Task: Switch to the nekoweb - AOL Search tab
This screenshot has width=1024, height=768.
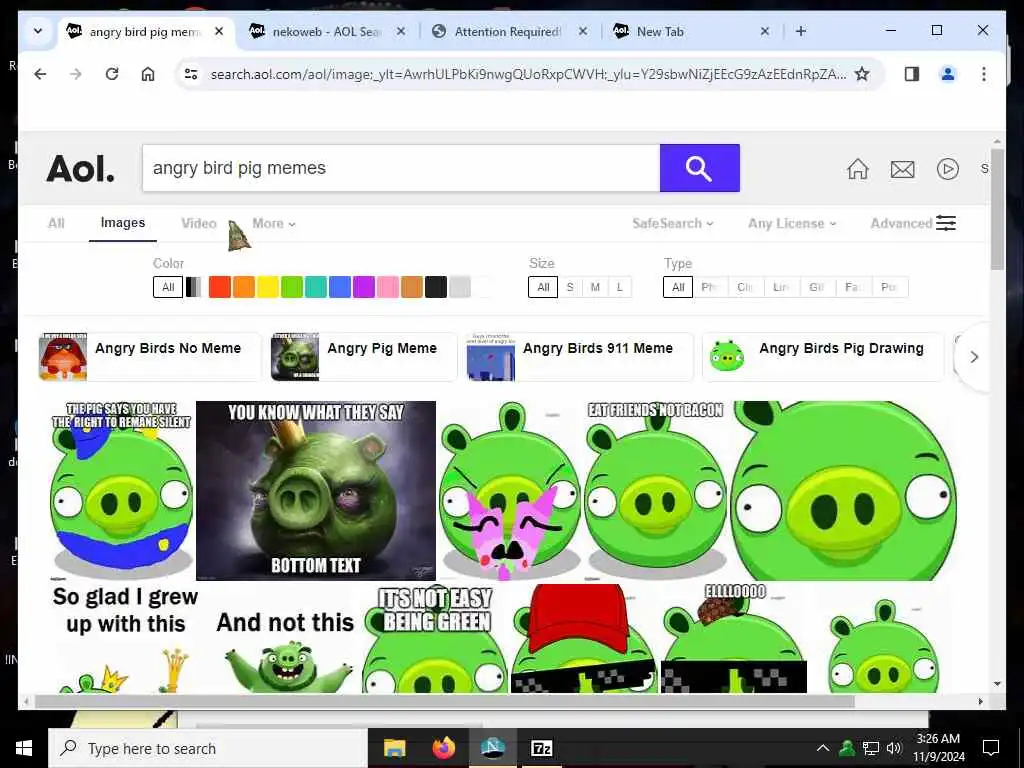Action: pos(327,31)
